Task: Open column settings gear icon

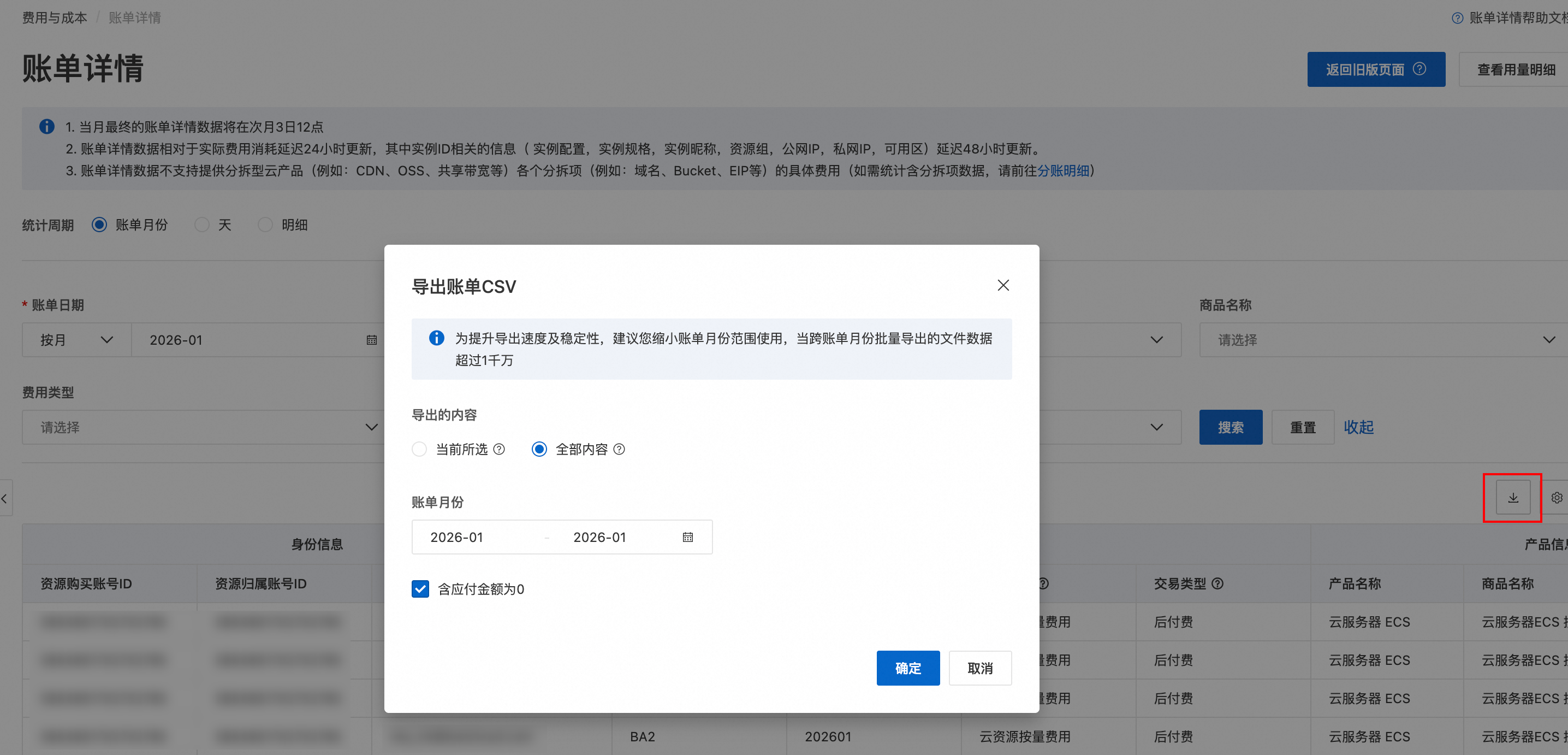Action: (x=1557, y=498)
